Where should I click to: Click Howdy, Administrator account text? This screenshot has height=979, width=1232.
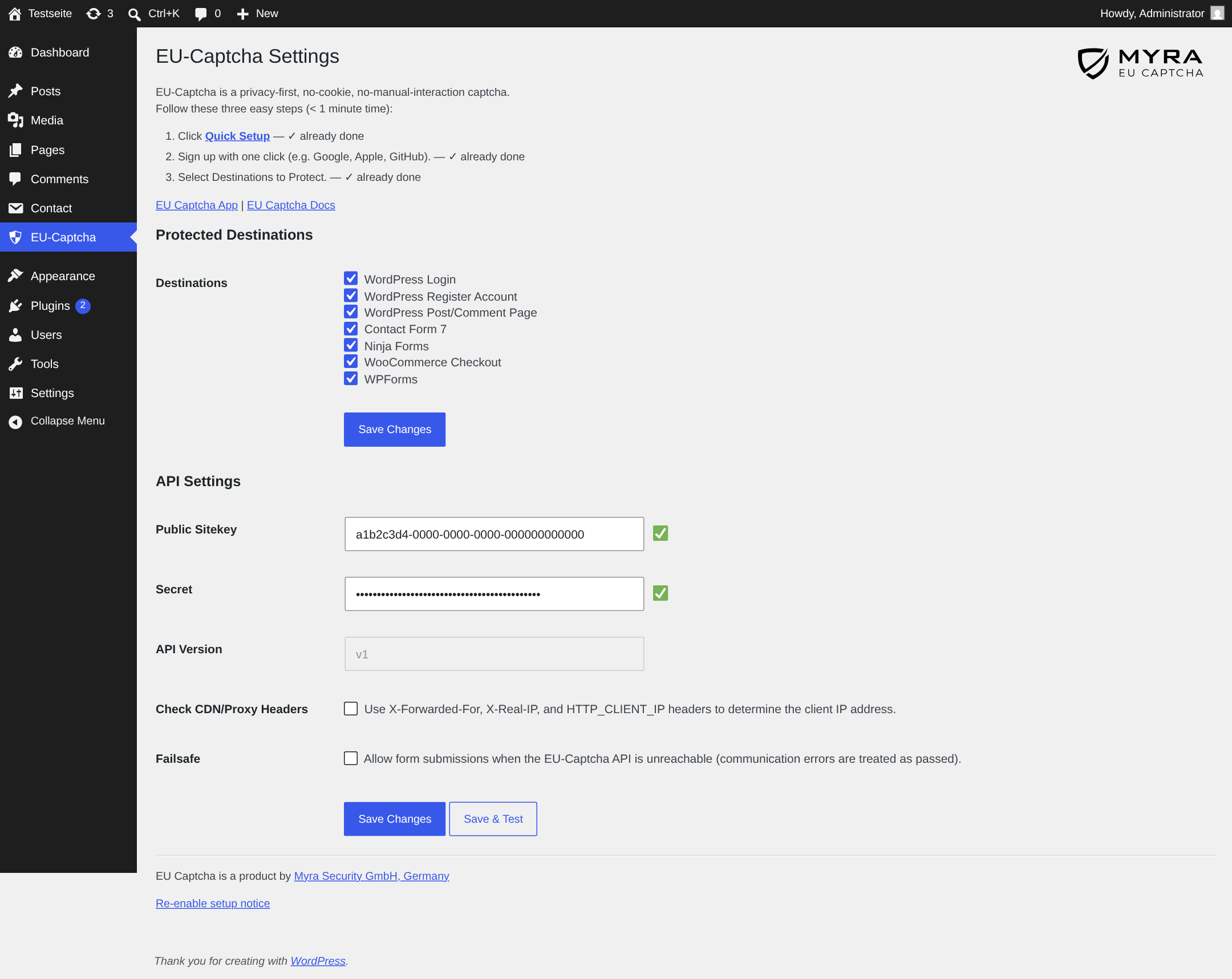1152,14
